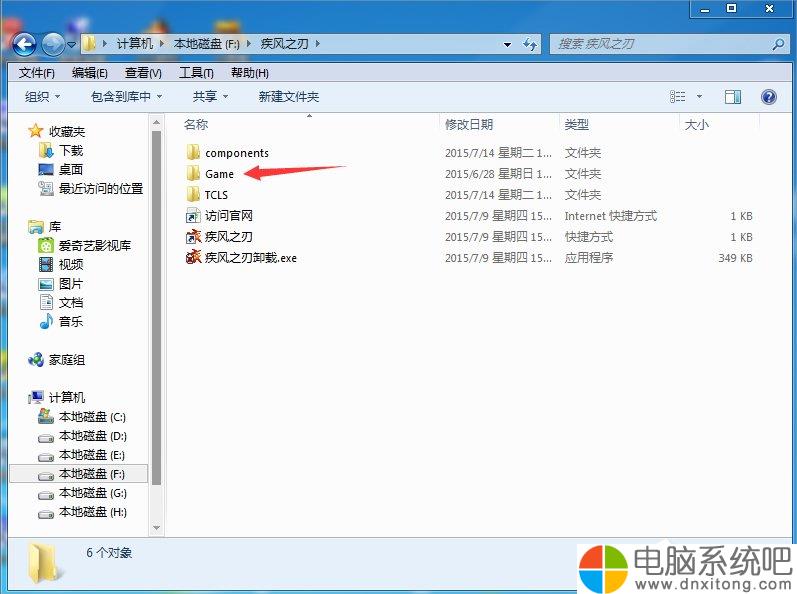
Task: Sort by the 修改日期 column header
Action: click(x=469, y=124)
